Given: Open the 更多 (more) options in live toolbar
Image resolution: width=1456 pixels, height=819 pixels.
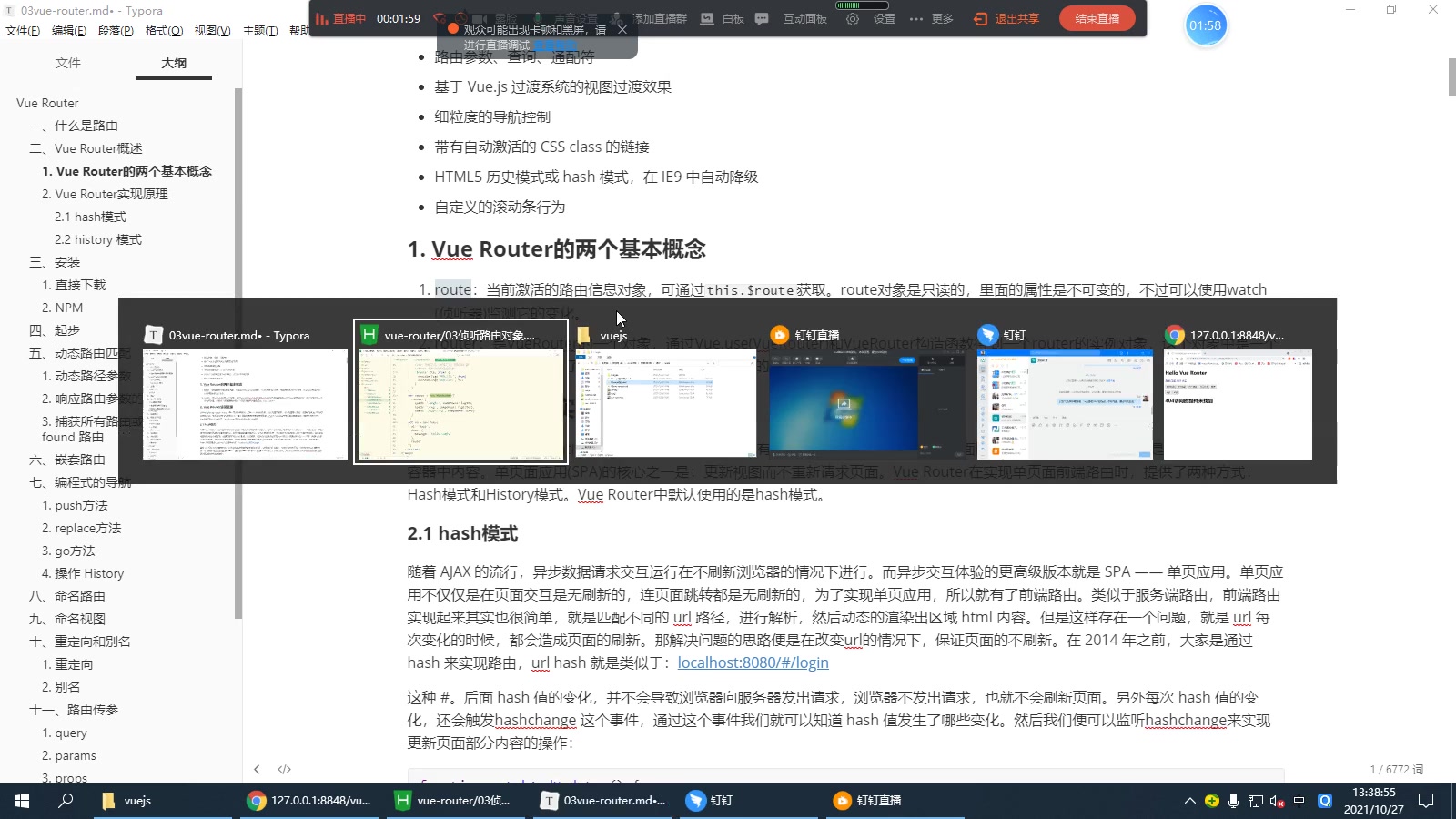Looking at the screenshot, I should 932,18.
